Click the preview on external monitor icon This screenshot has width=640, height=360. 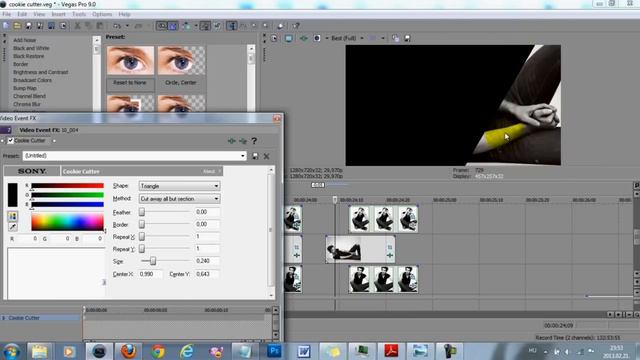pos(289,38)
